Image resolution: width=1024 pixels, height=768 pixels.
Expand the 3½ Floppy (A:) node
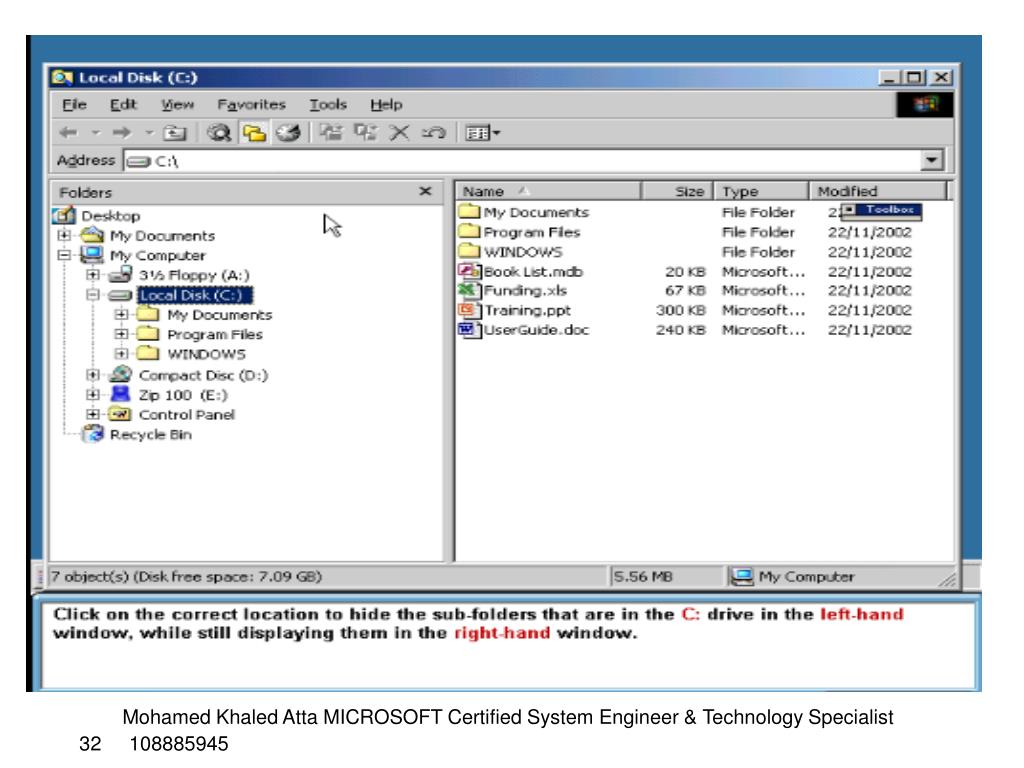[93, 275]
